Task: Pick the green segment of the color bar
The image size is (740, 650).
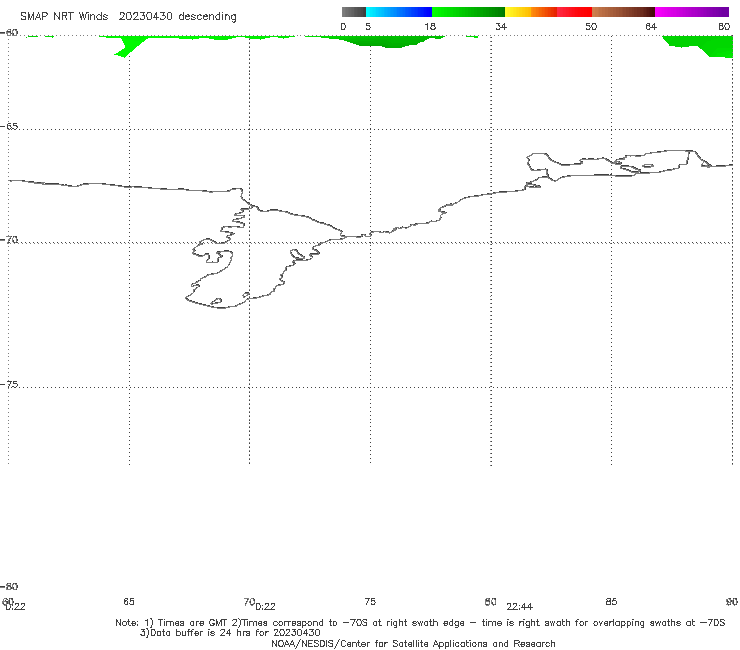Action: (468, 12)
